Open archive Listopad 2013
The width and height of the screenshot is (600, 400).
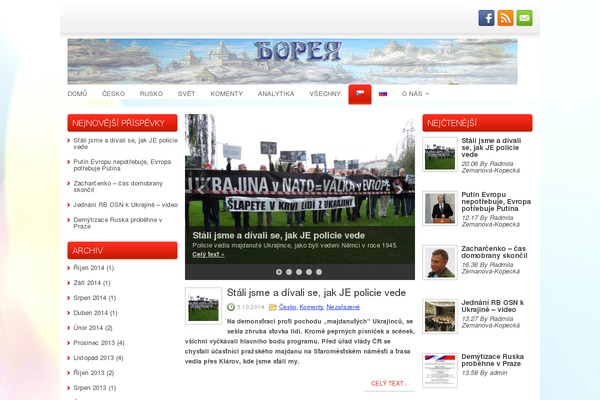(98, 358)
